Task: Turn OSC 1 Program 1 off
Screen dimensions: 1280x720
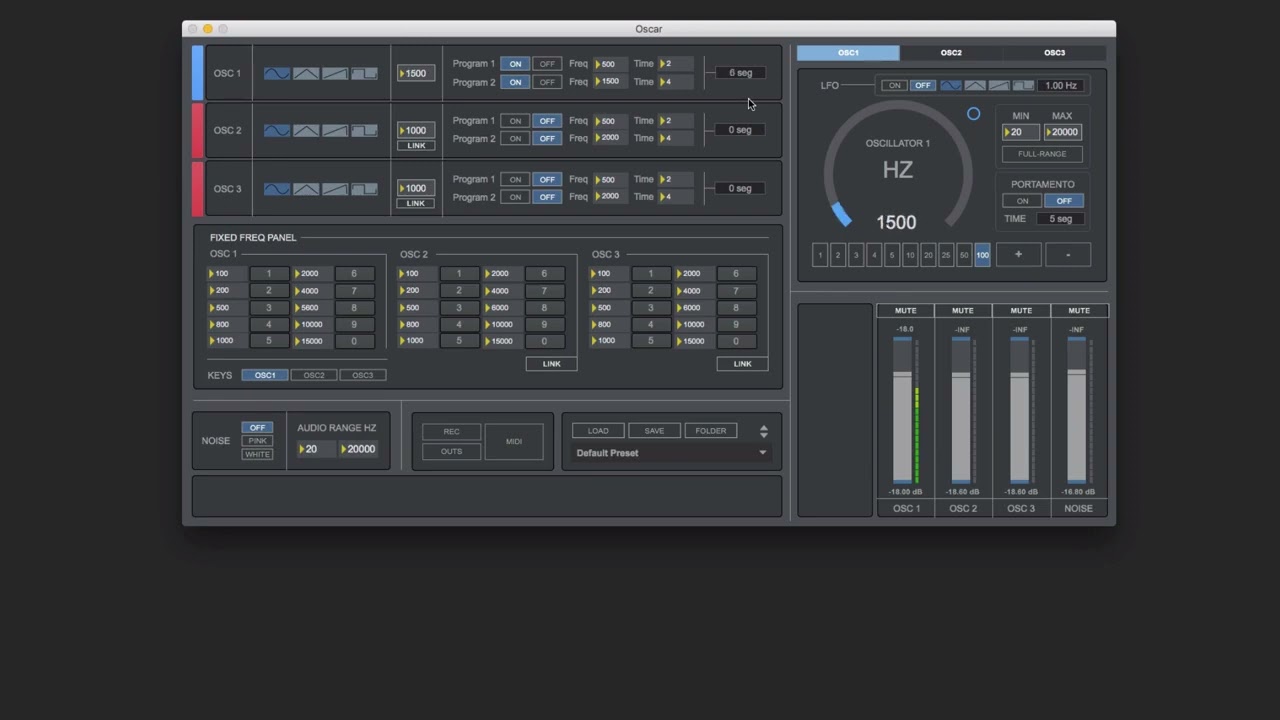Action: point(547,64)
